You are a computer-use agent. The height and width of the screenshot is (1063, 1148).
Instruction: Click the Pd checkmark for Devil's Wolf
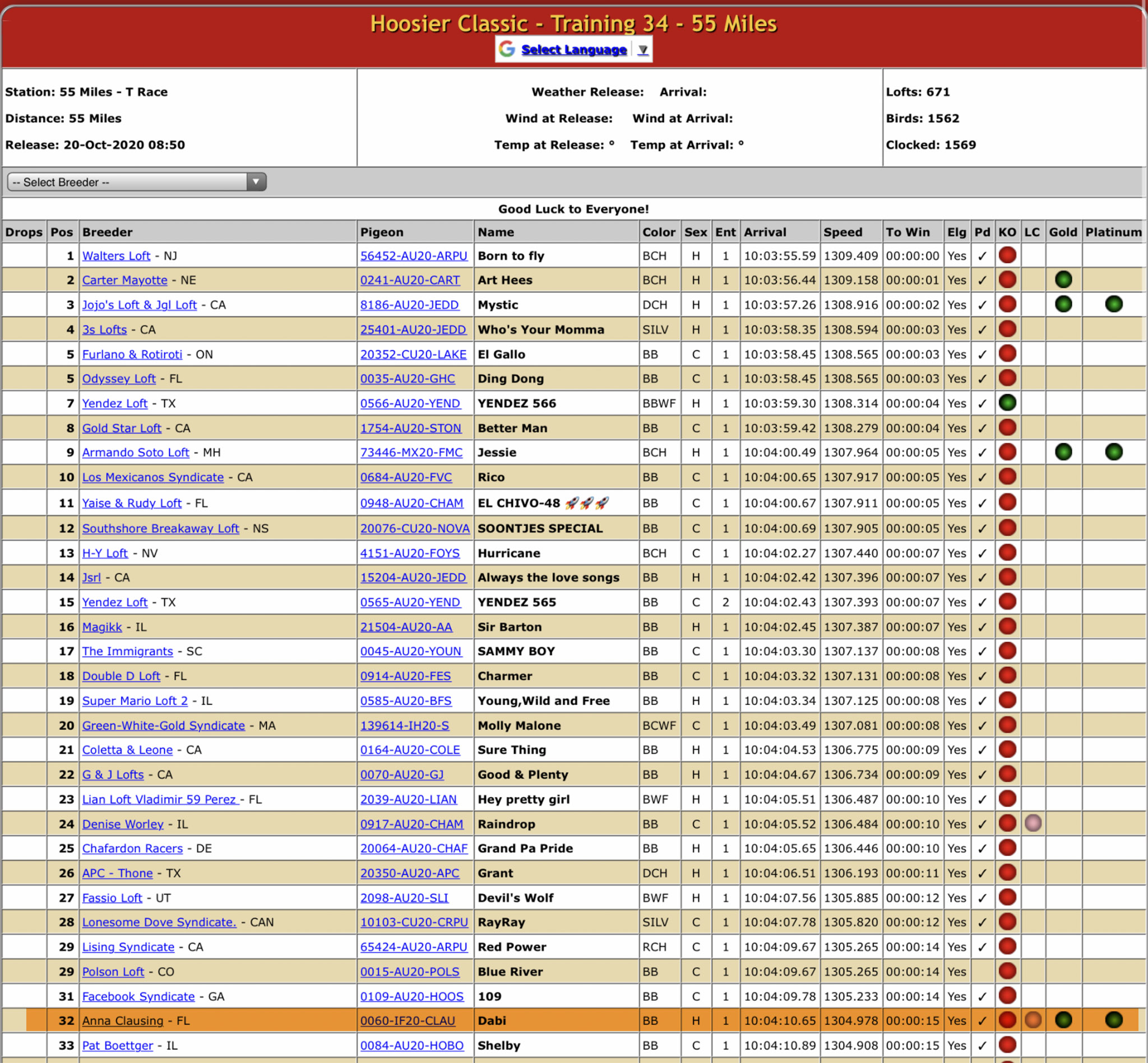coord(982,898)
